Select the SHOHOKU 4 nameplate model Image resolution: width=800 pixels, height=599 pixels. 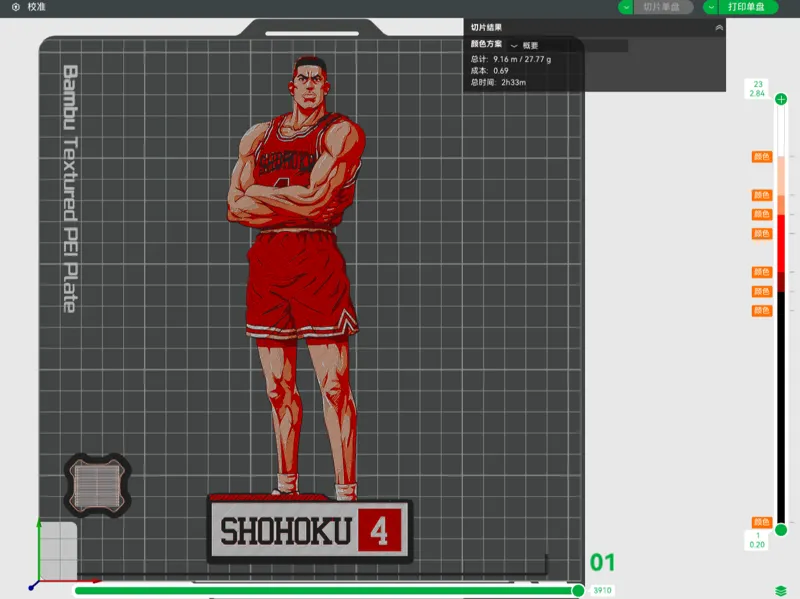310,531
